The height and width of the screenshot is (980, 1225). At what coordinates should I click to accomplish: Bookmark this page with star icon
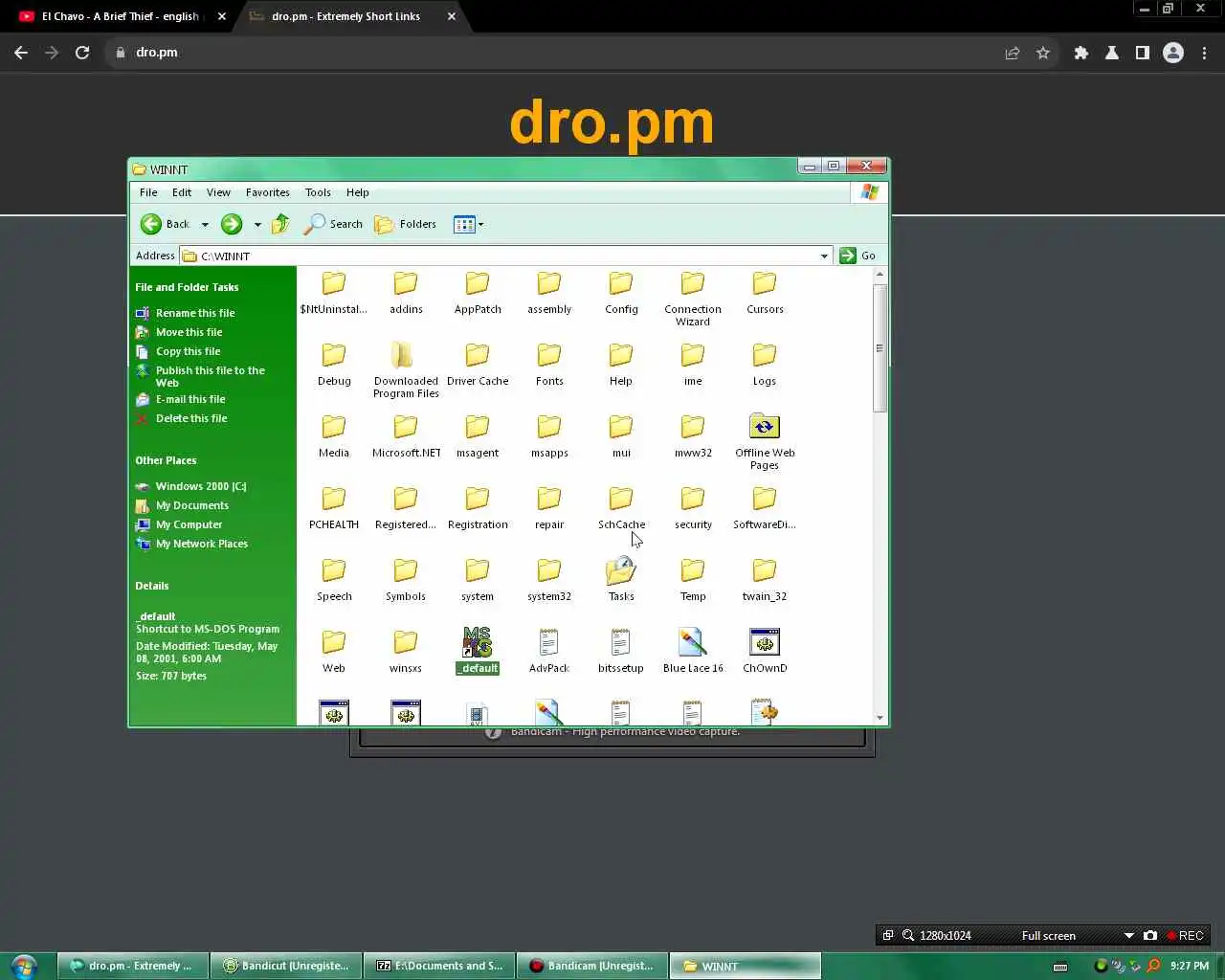pos(1043,53)
